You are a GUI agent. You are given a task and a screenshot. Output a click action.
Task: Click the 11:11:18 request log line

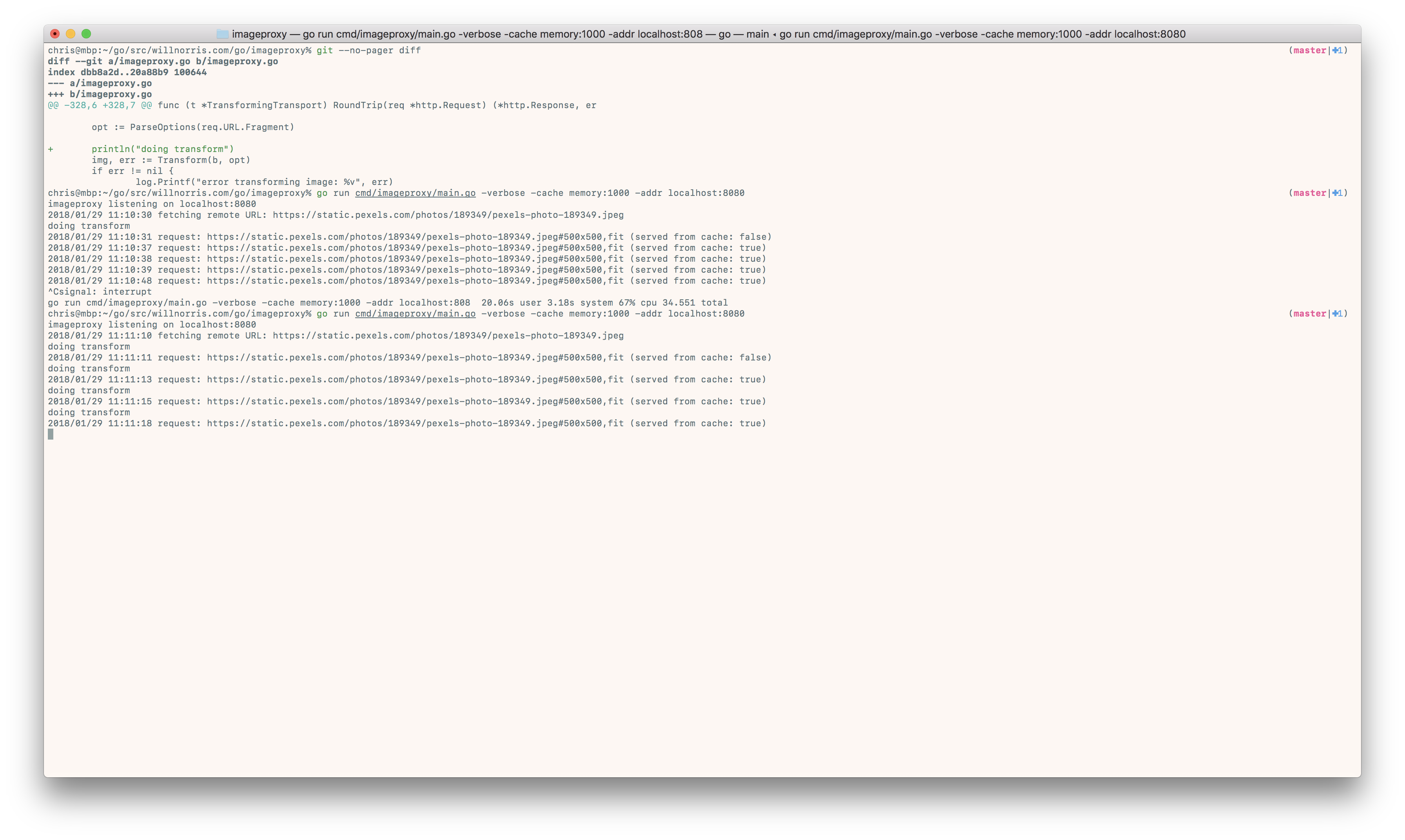(x=407, y=424)
